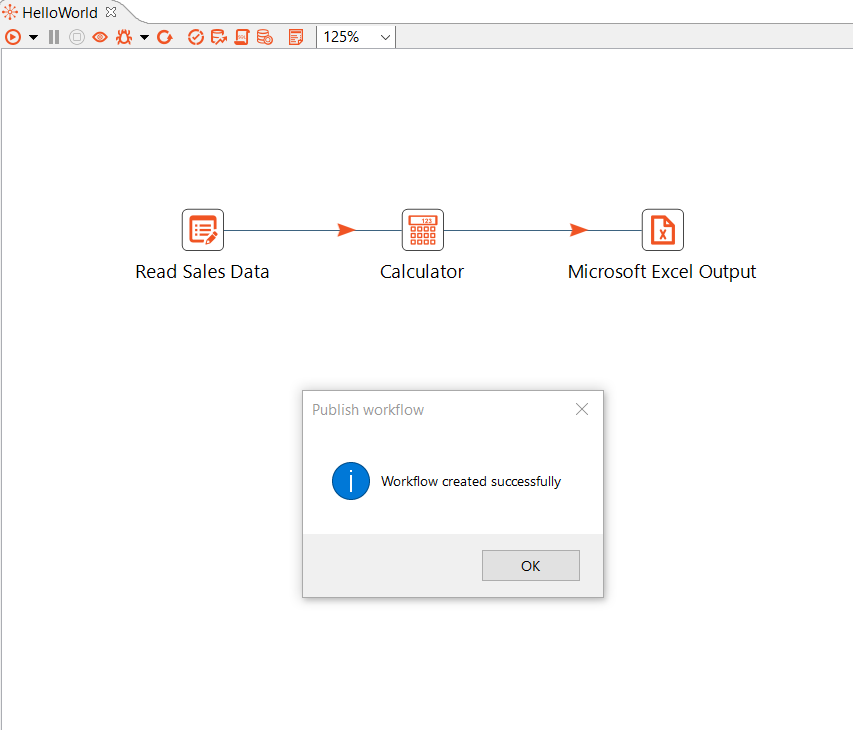Generate SQL for the transformation
Screen dimensions: 853x730
pos(242,37)
